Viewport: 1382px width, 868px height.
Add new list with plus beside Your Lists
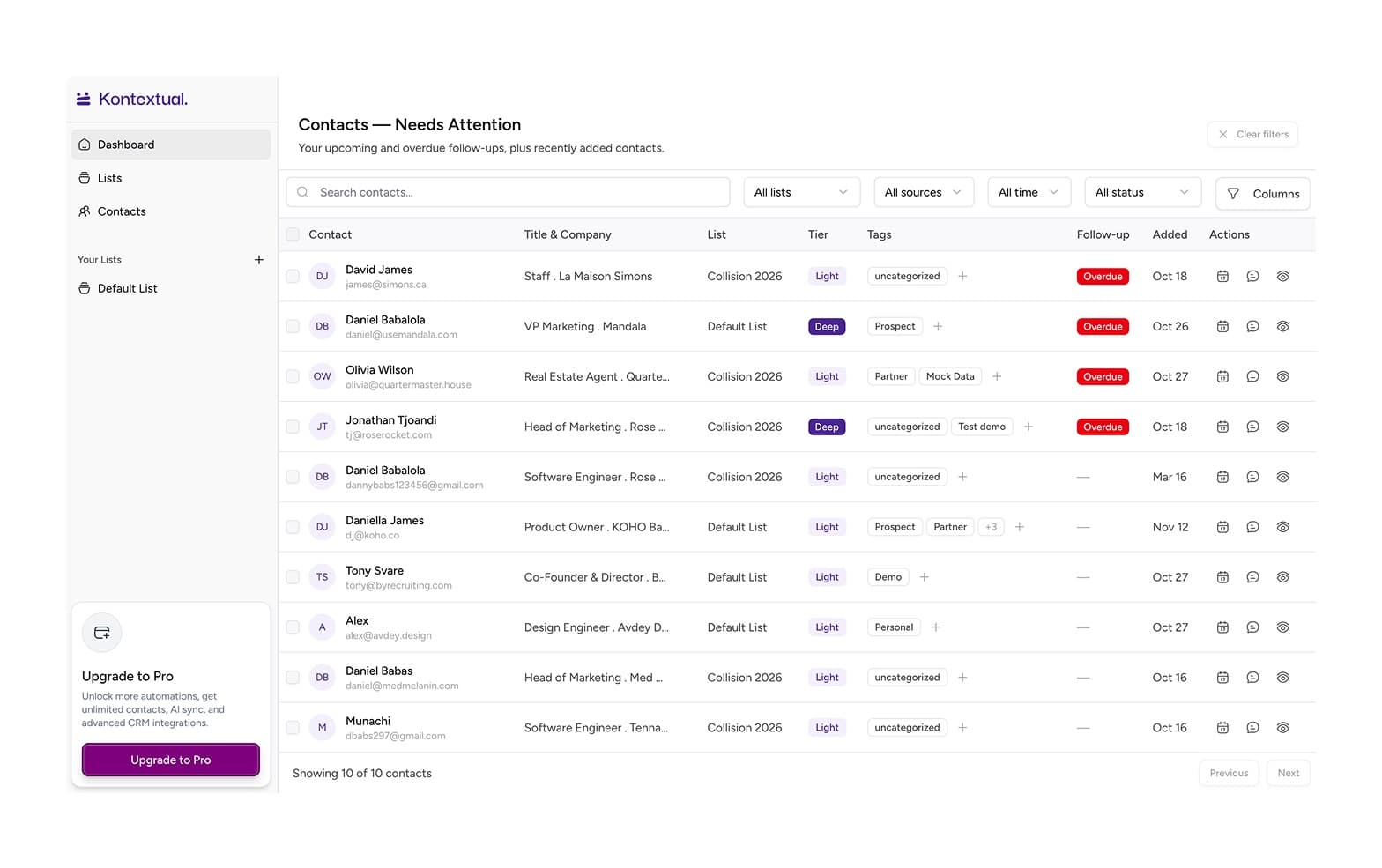tap(259, 259)
